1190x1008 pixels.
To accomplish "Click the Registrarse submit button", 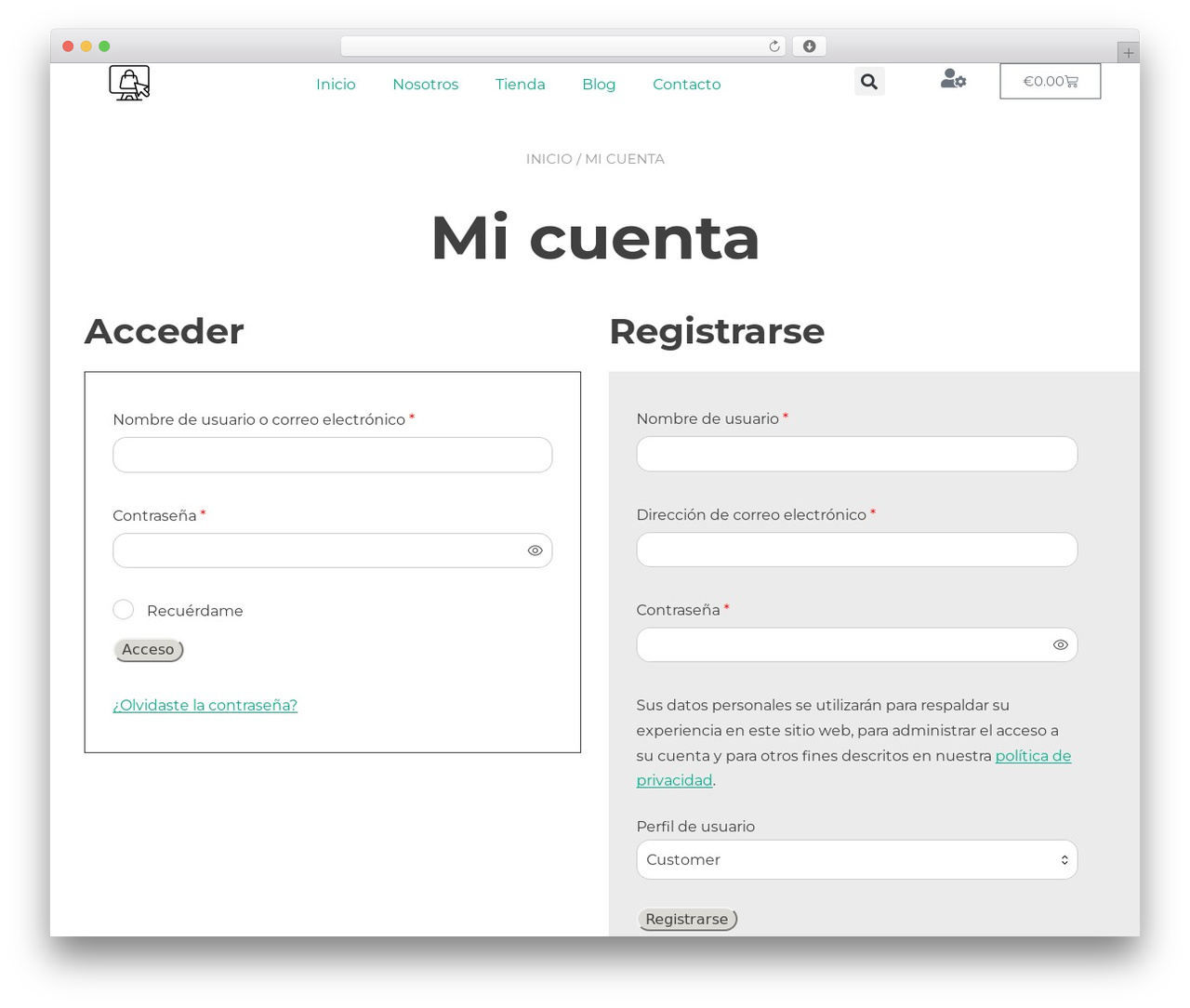I will (x=687, y=919).
